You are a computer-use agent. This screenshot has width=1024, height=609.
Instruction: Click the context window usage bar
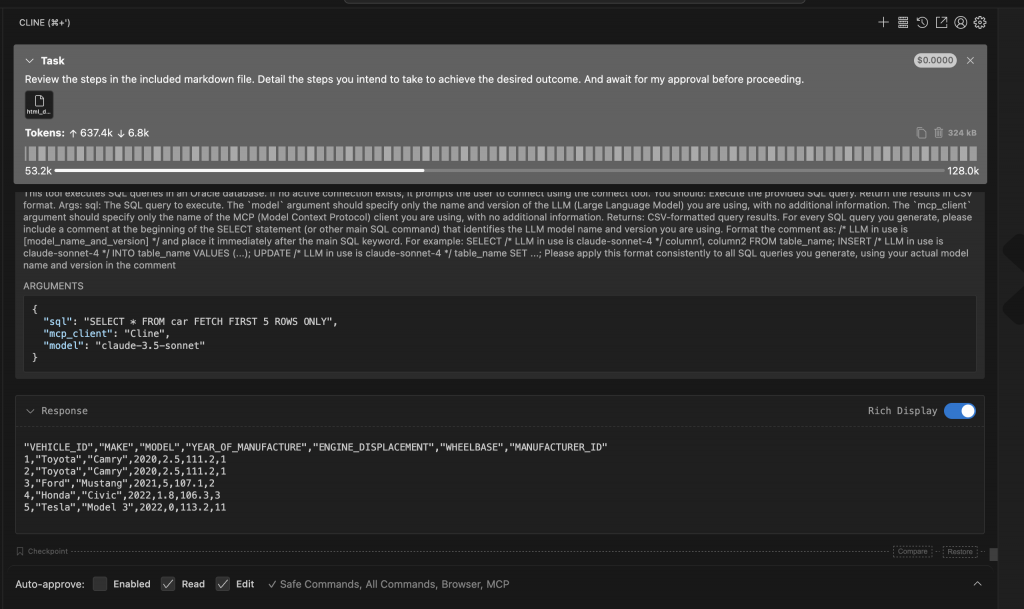pos(500,170)
